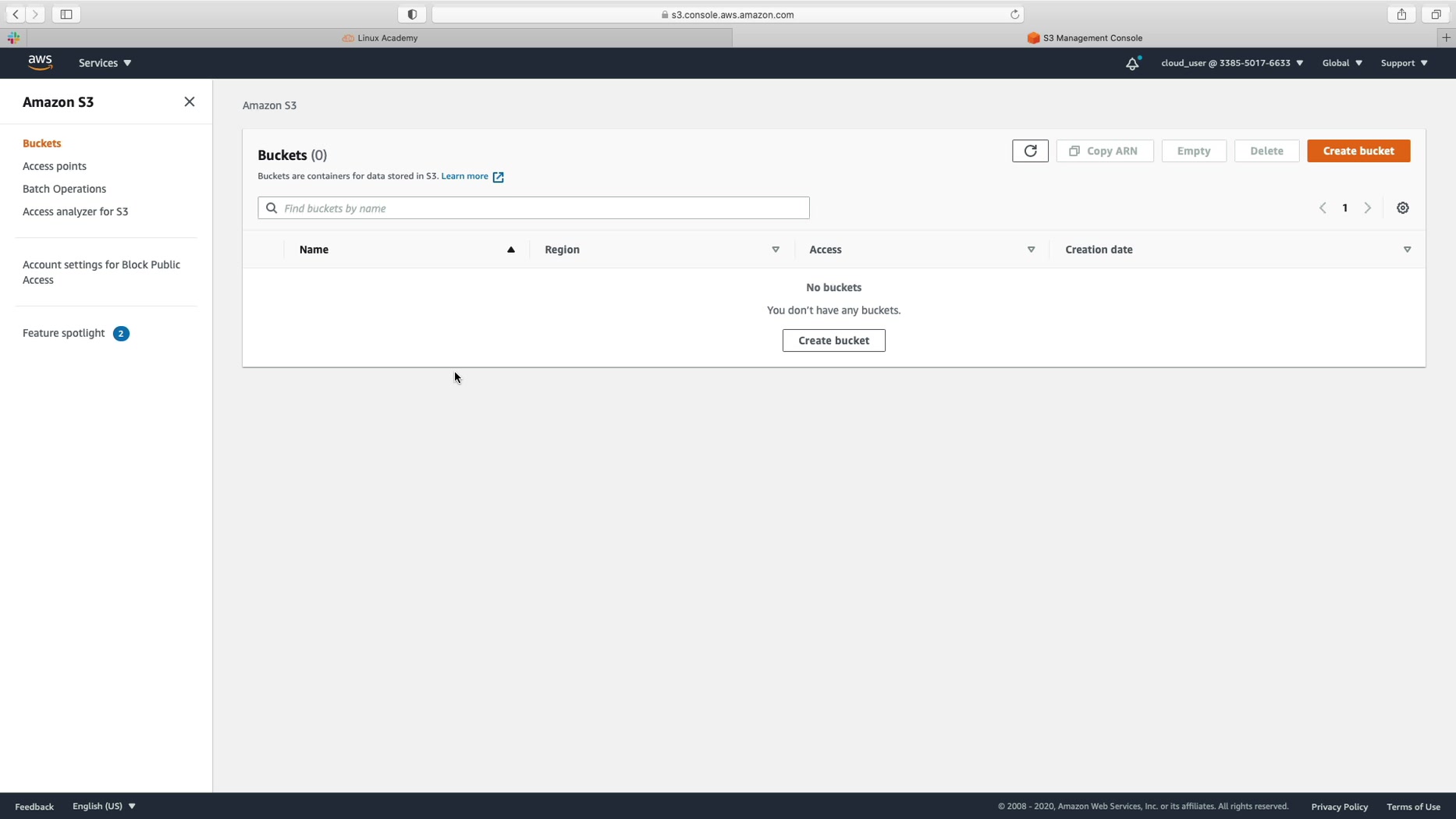Sort buckets by Name column
Viewport: 1456px width, 819px height.
pyautogui.click(x=407, y=250)
